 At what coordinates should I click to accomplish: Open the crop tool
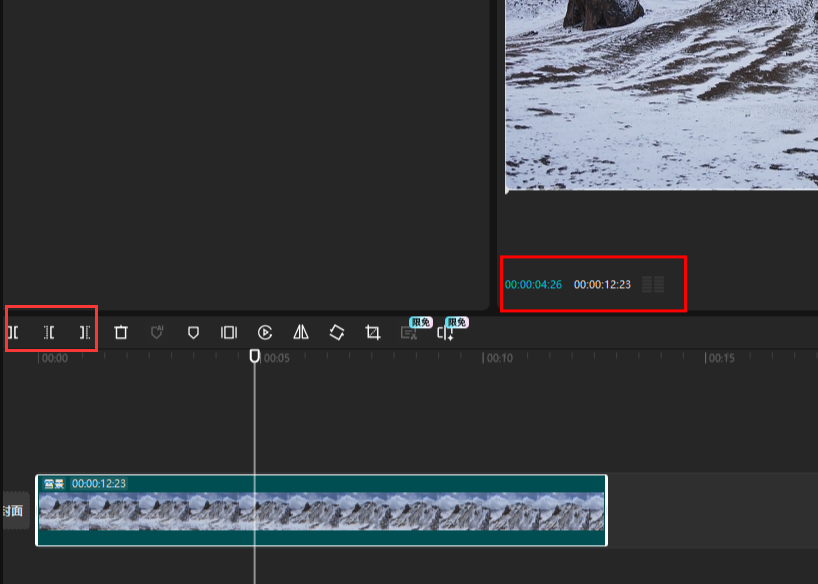point(373,332)
